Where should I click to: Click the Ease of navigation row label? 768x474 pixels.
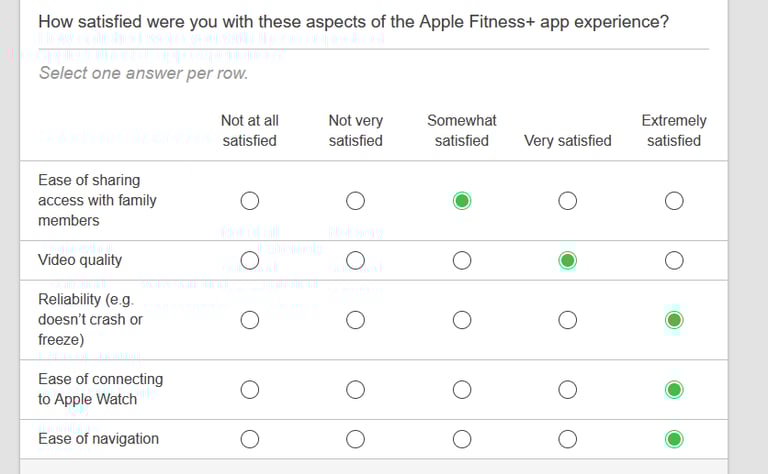tap(98, 439)
